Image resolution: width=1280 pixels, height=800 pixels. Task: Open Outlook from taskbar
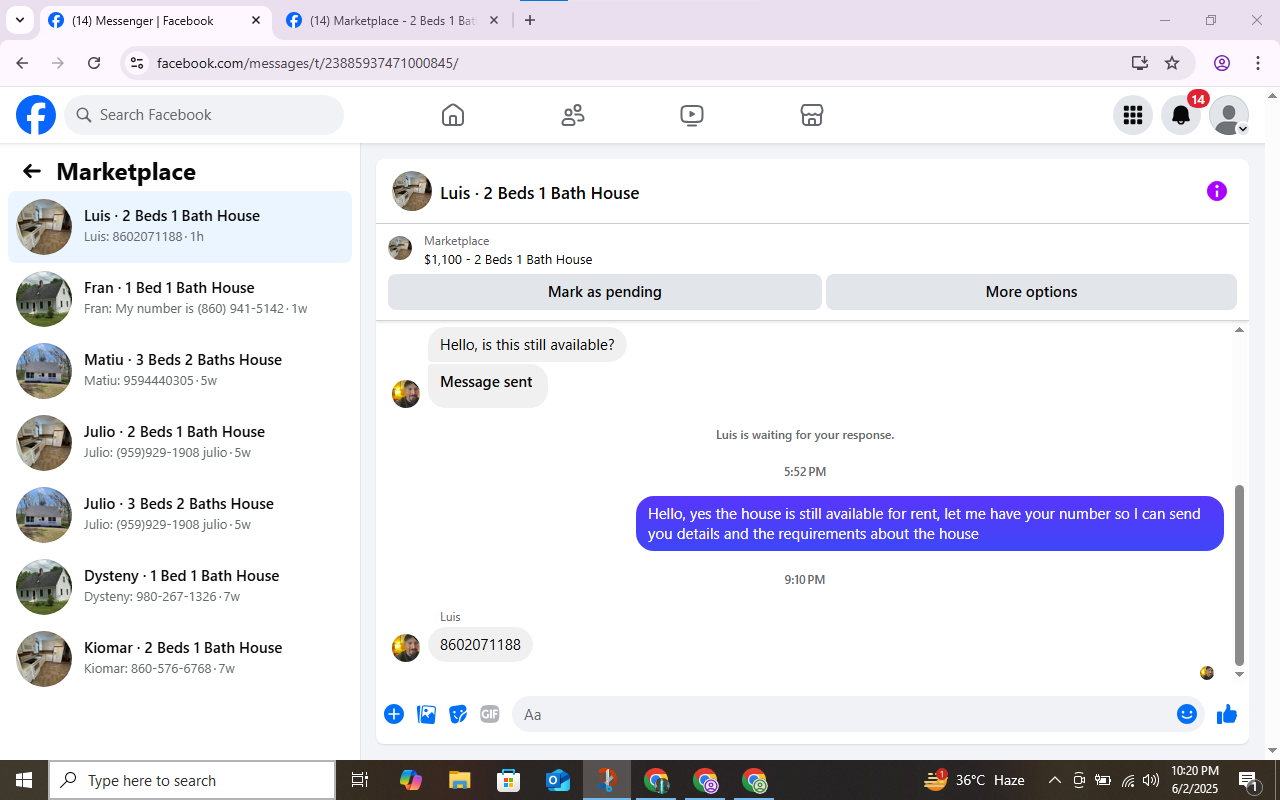[x=557, y=780]
